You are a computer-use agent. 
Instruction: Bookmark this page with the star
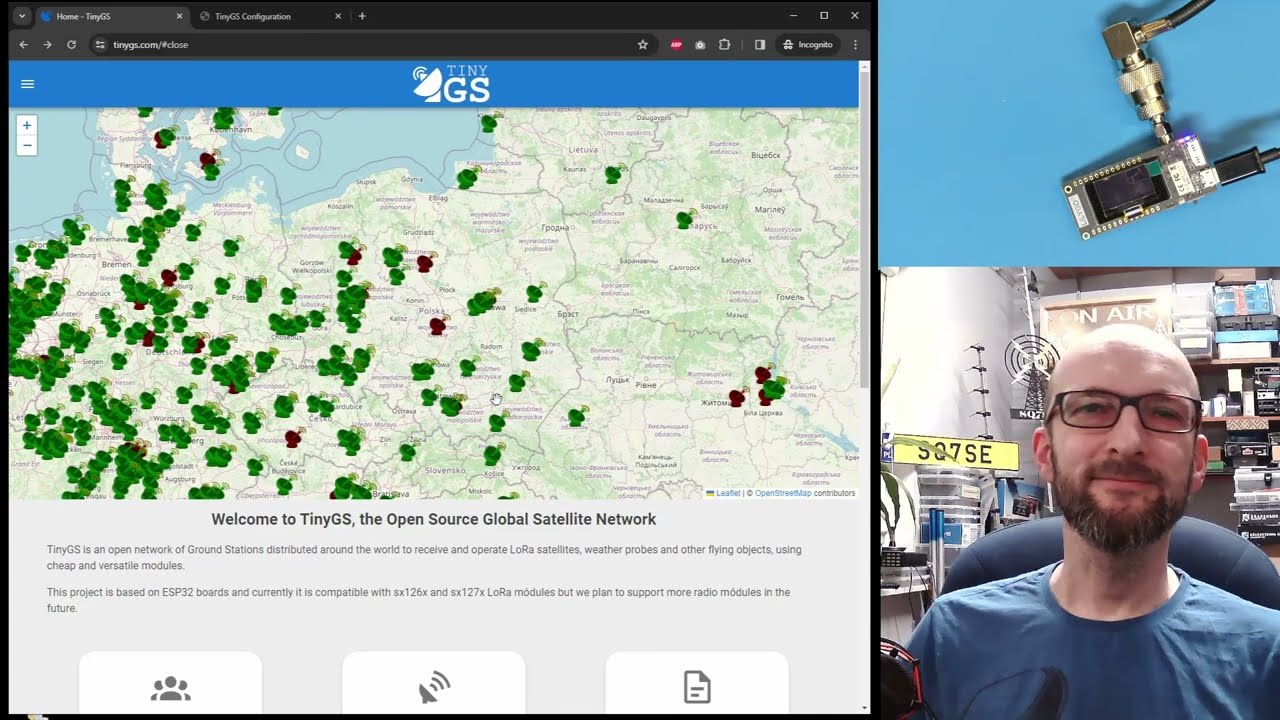pyautogui.click(x=643, y=44)
